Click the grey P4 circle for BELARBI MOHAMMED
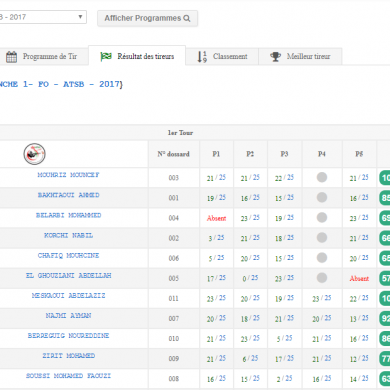Screen dimensions: 390x390 pos(322,218)
